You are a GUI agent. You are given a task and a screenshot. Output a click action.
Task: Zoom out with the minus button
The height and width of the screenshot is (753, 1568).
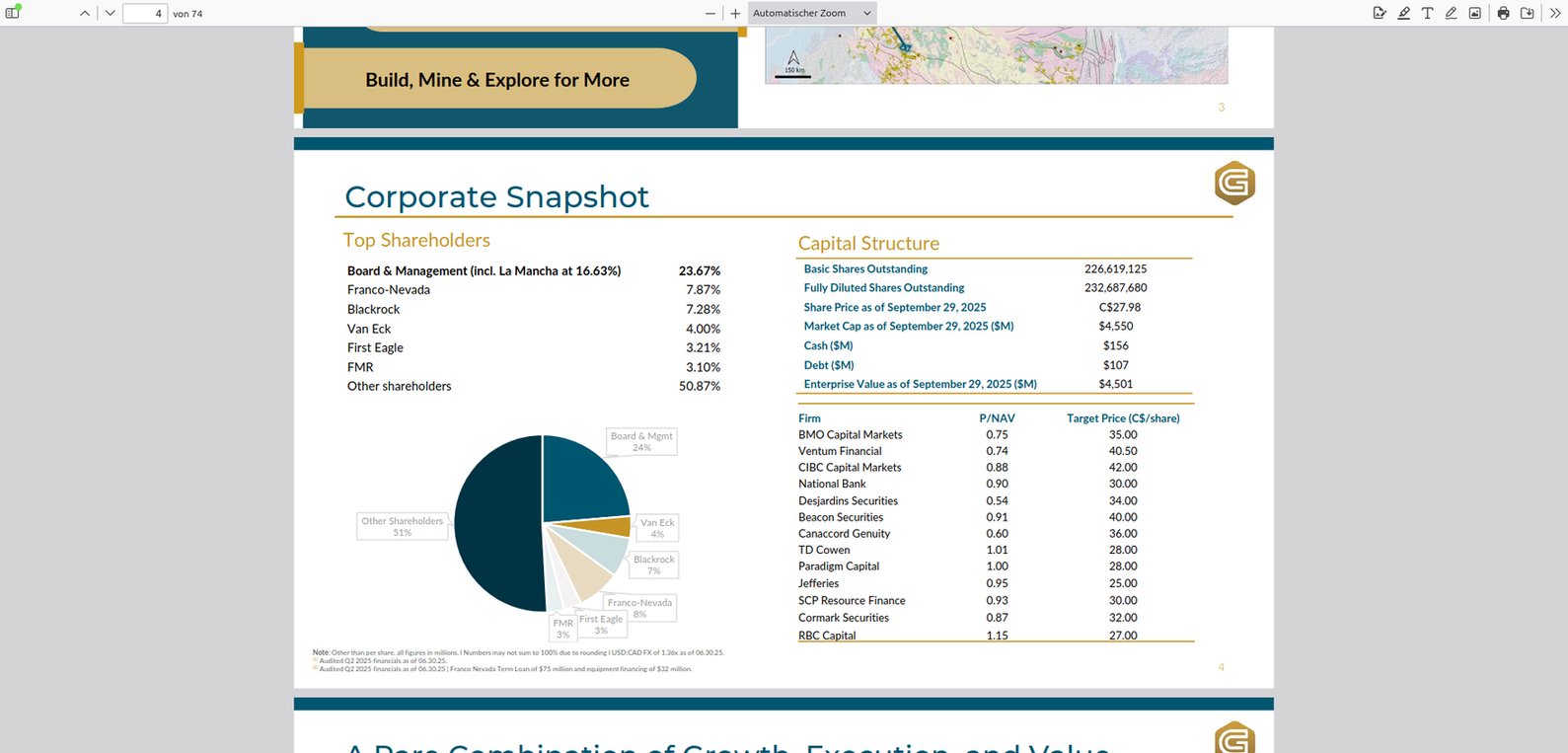(x=710, y=14)
